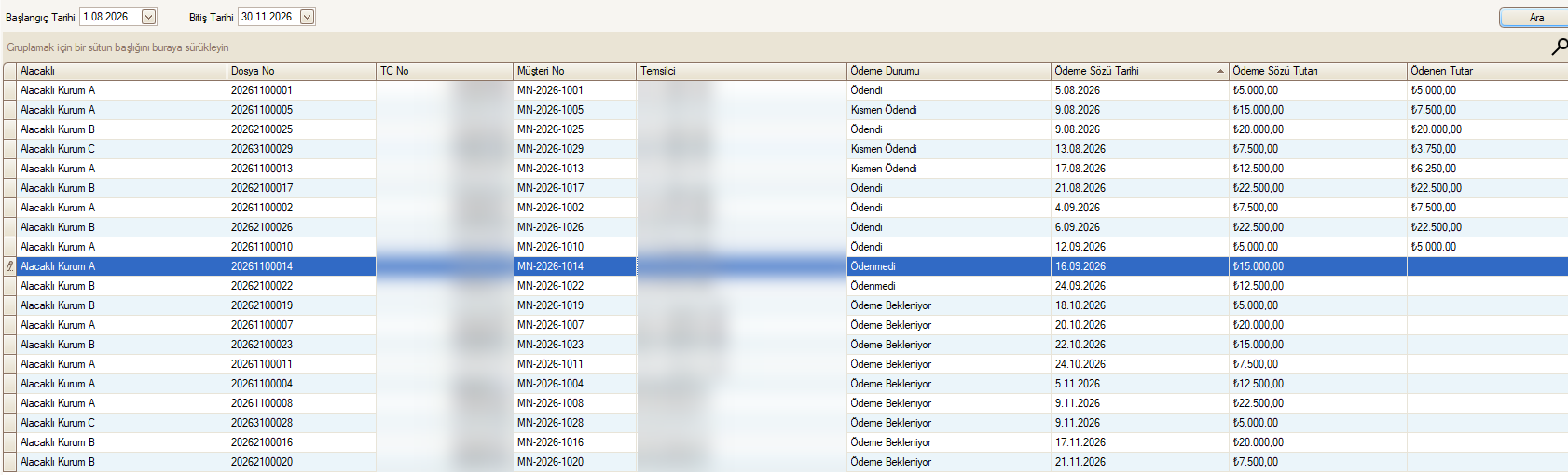
Task: Click paid amount ₺6.250,00
Action: (x=1434, y=169)
